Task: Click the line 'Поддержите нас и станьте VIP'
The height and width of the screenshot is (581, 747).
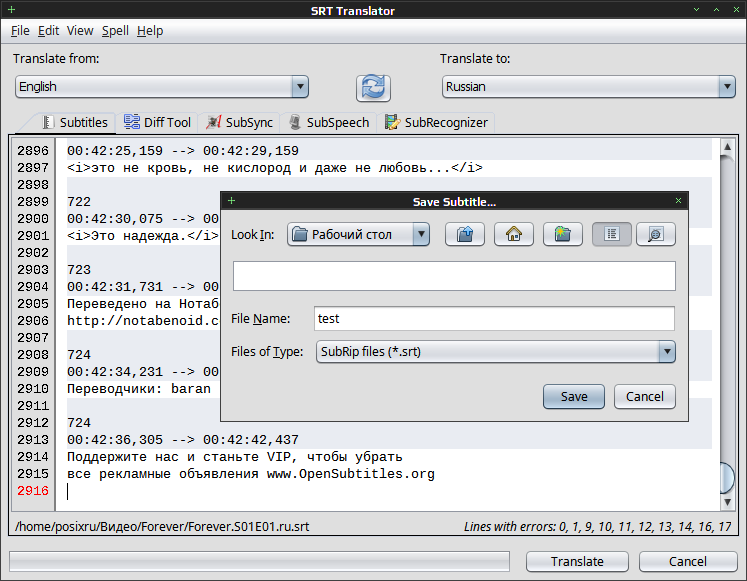Action: [x=234, y=457]
